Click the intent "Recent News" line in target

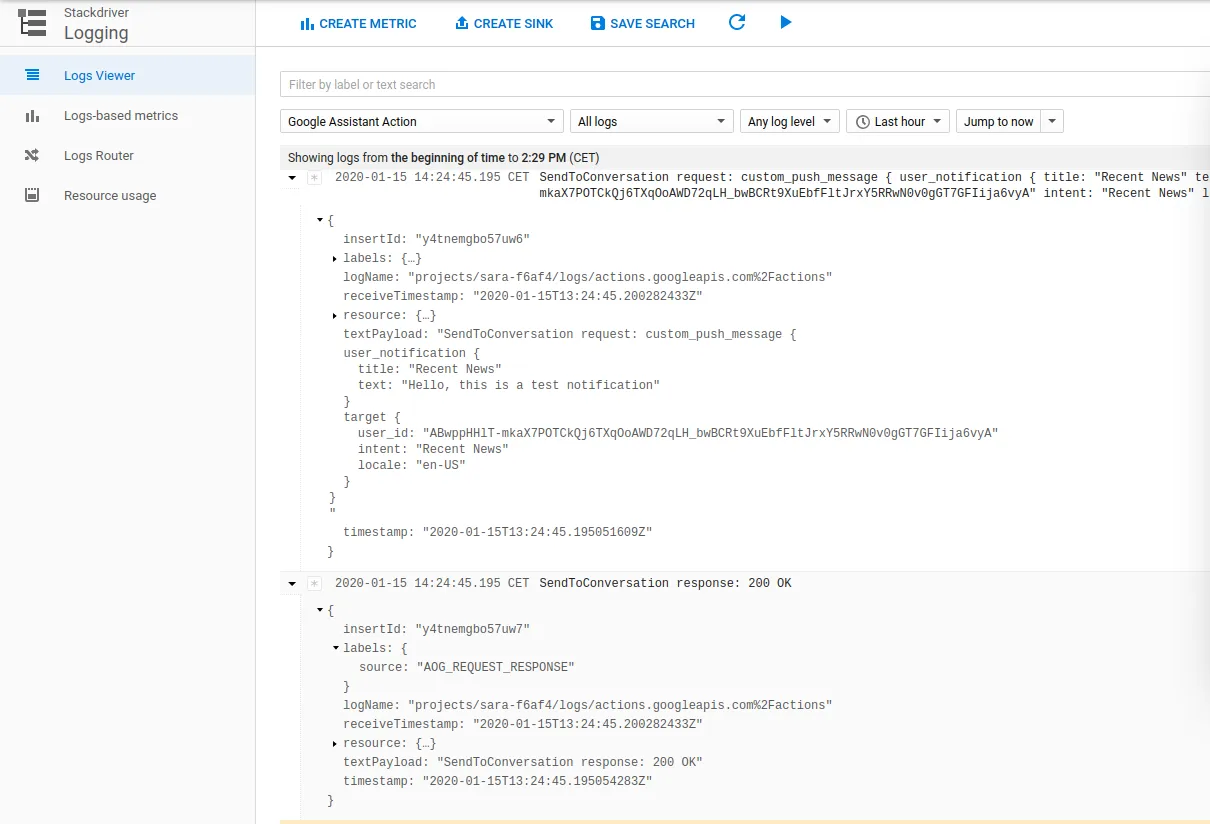433,449
